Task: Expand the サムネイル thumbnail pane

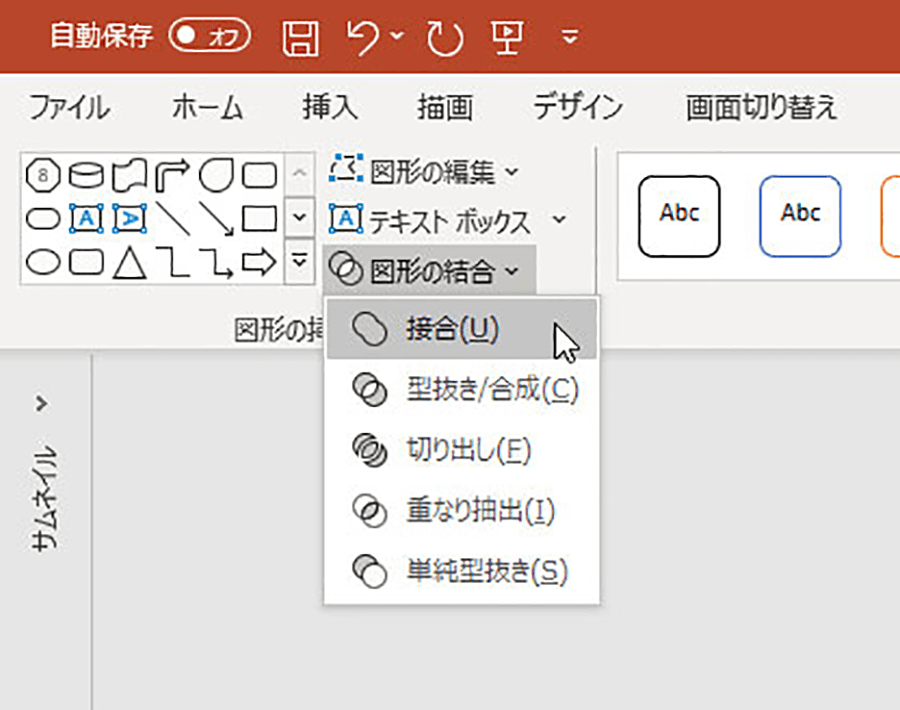Action: point(41,404)
